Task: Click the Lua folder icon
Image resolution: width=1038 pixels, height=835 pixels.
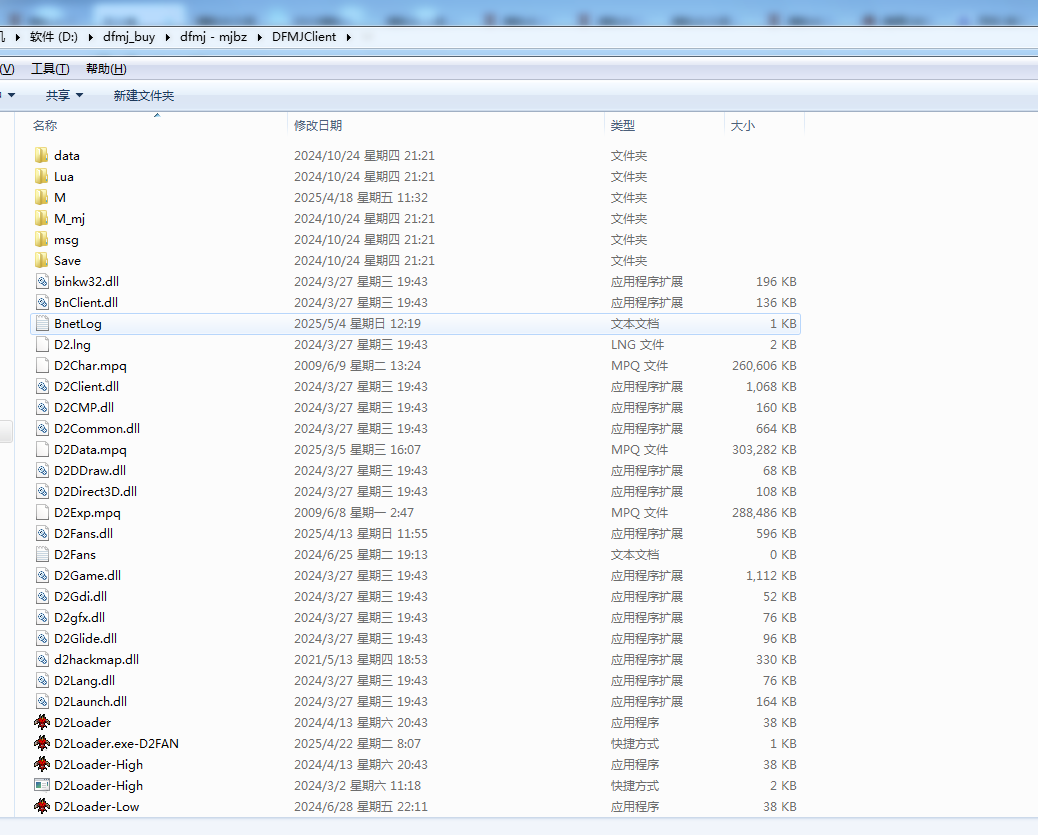Action: click(42, 177)
